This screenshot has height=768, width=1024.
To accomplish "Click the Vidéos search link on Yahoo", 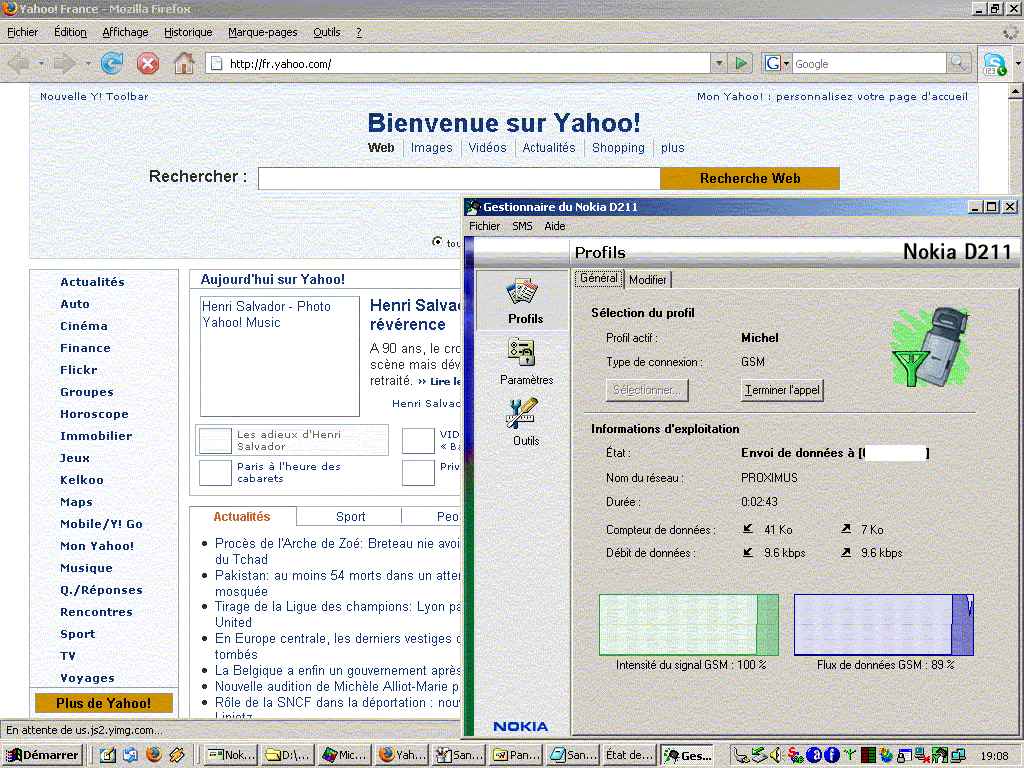I will 487,148.
